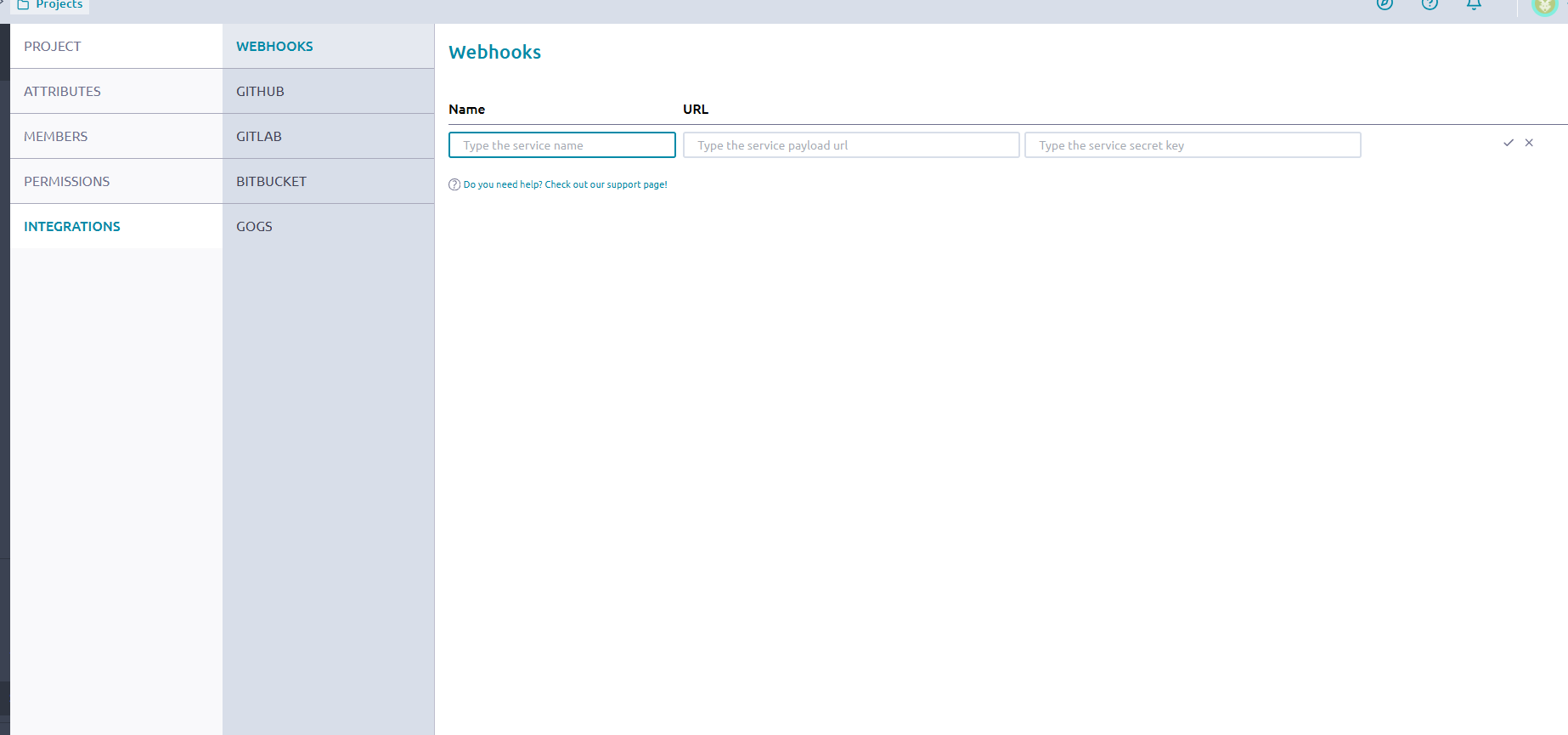Switch to the GitHub integration tab
Image resolution: width=1568 pixels, height=735 pixels.
pyautogui.click(x=260, y=91)
